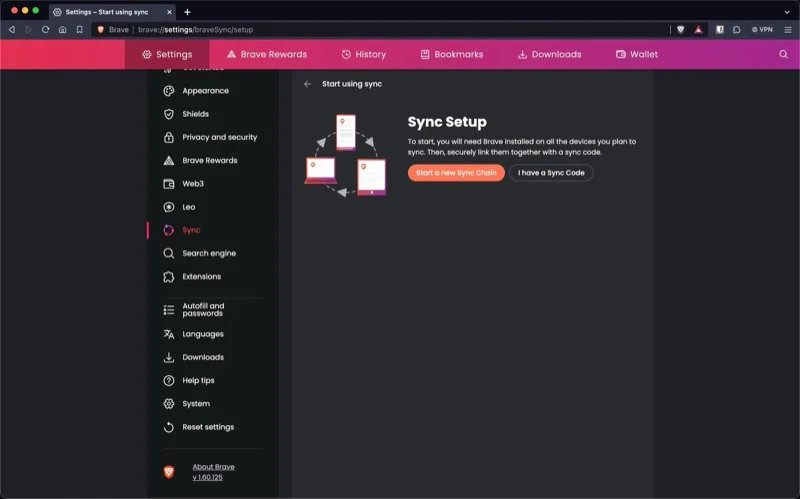The image size is (800, 499).
Task: Open the VPN button in the toolbar
Action: 762,30
